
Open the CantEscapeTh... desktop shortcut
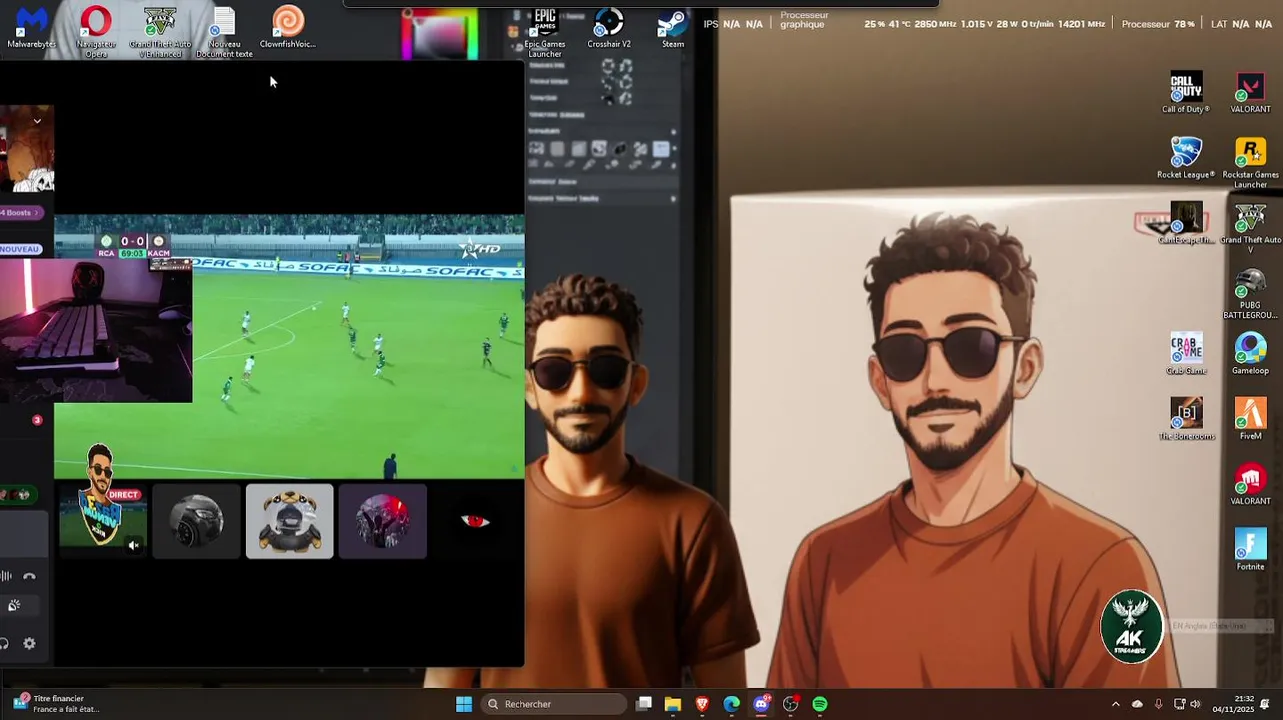coord(1186,223)
